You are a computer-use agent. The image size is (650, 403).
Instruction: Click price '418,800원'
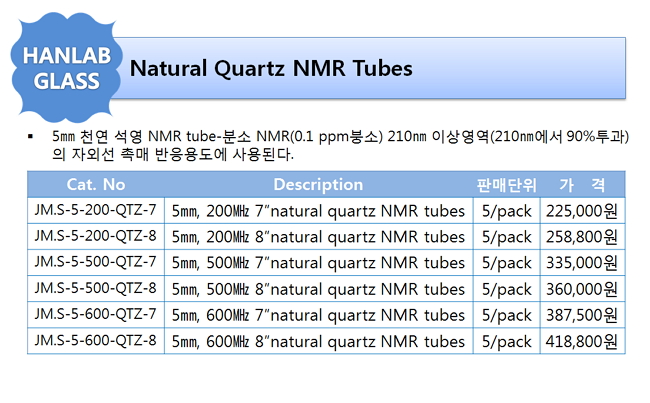[582, 342]
